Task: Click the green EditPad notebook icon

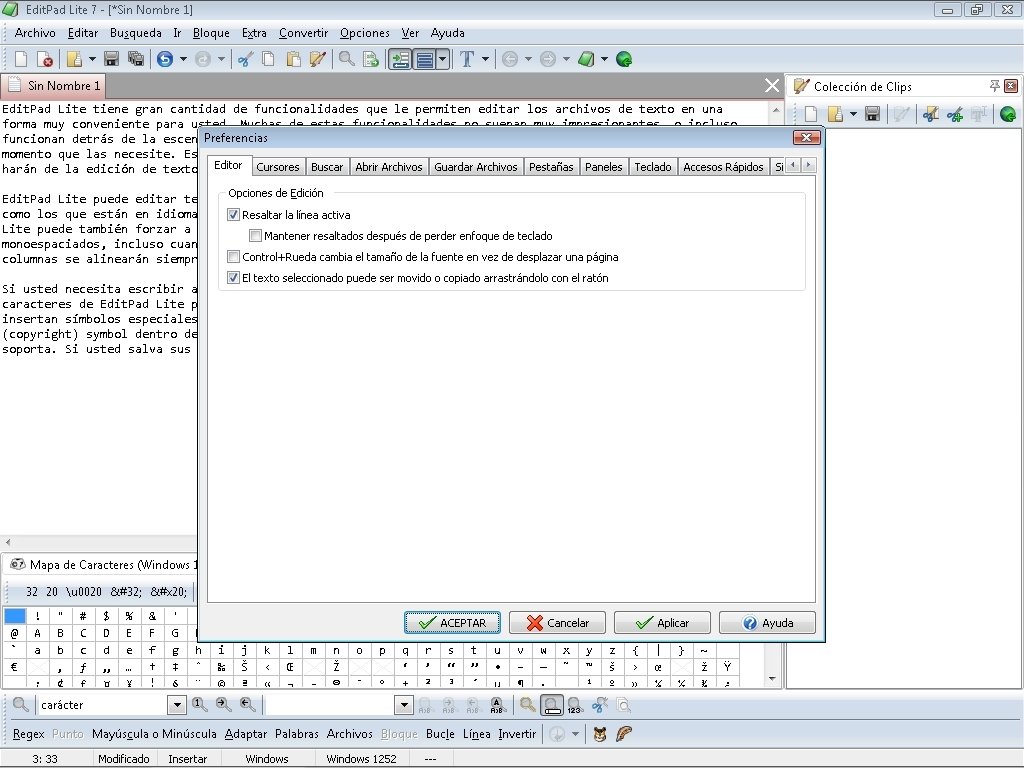Action: [586, 59]
